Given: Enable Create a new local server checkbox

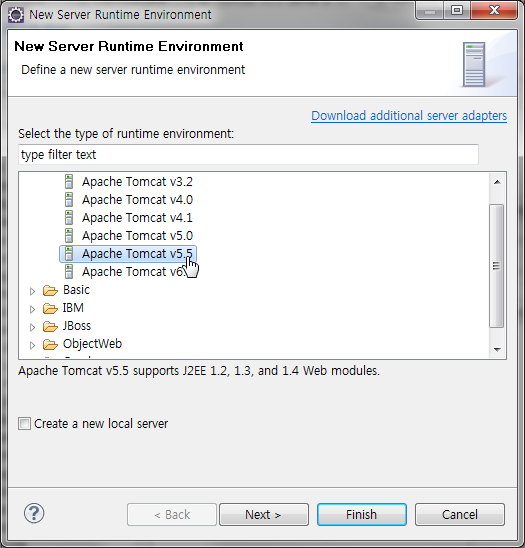Looking at the screenshot, I should (24, 424).
